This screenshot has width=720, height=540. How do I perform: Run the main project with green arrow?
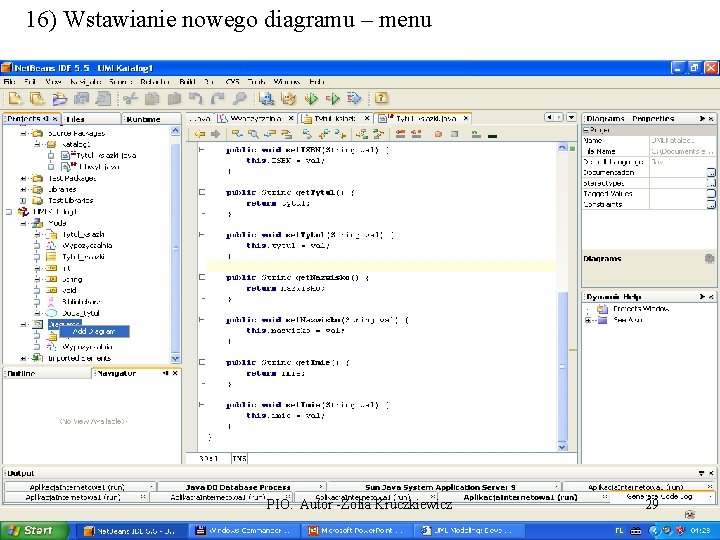click(x=311, y=98)
